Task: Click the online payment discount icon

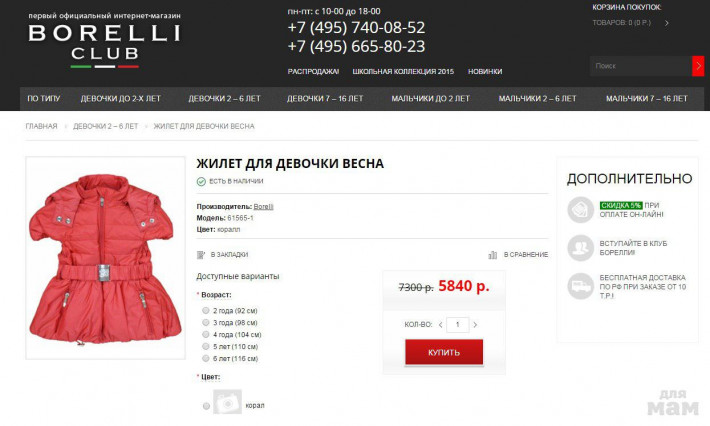Action: (x=580, y=210)
